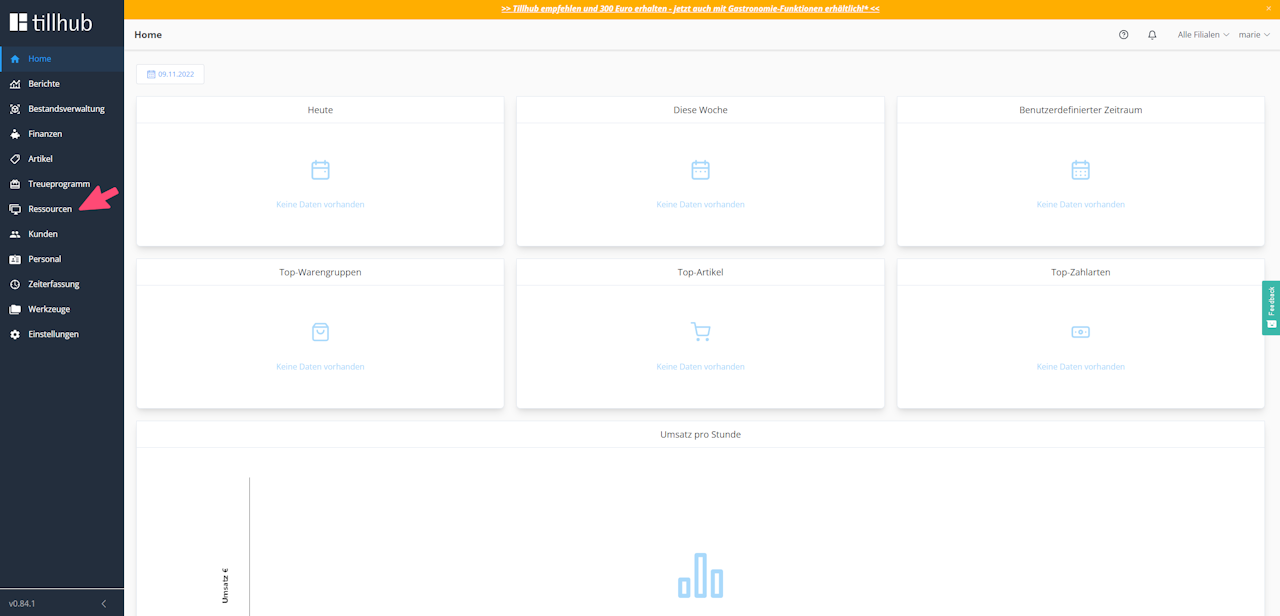The image size is (1280, 616).
Task: Click the Berichte chart icon
Action: point(15,84)
